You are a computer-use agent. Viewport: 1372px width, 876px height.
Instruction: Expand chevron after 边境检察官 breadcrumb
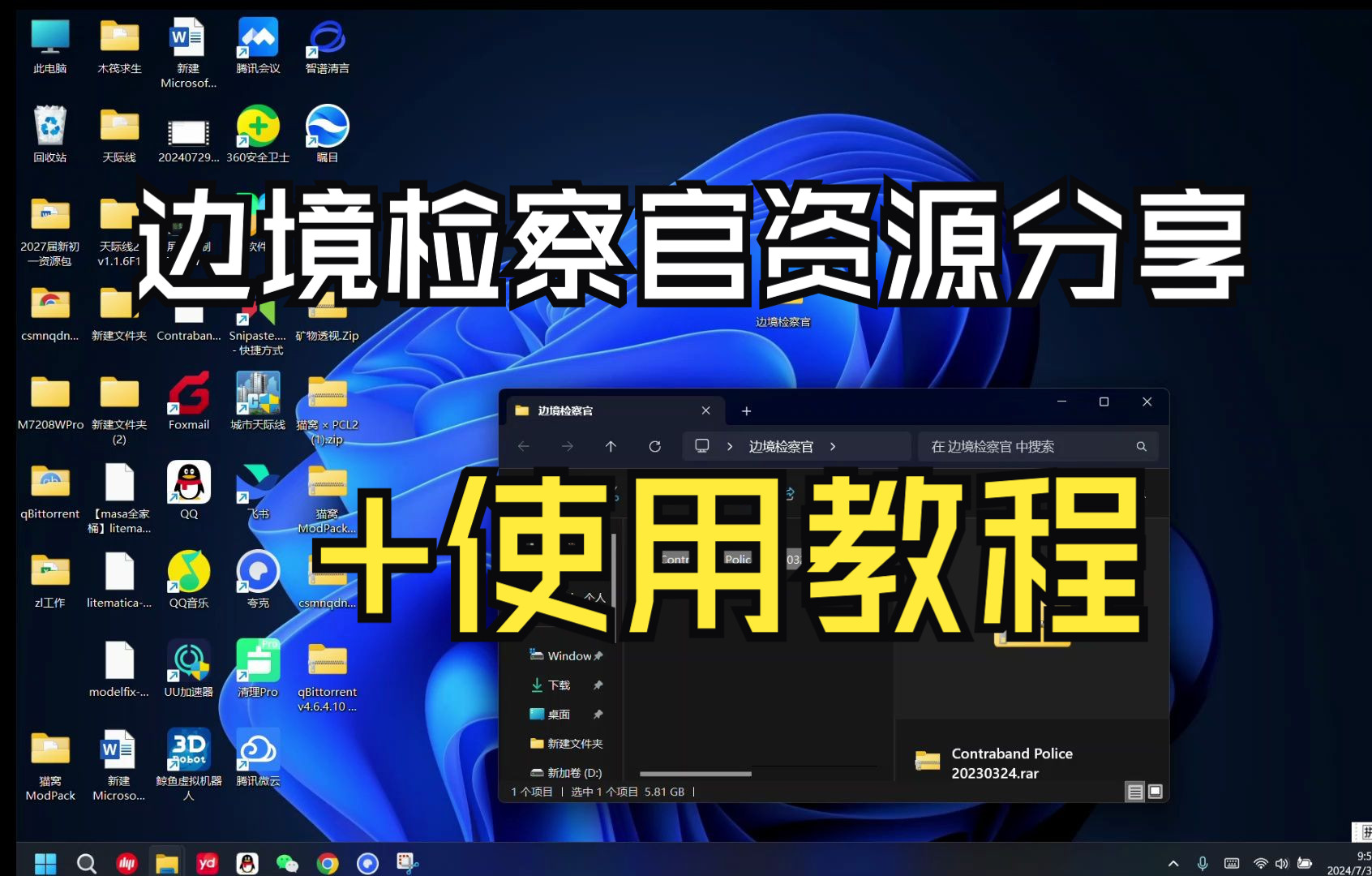[833, 446]
